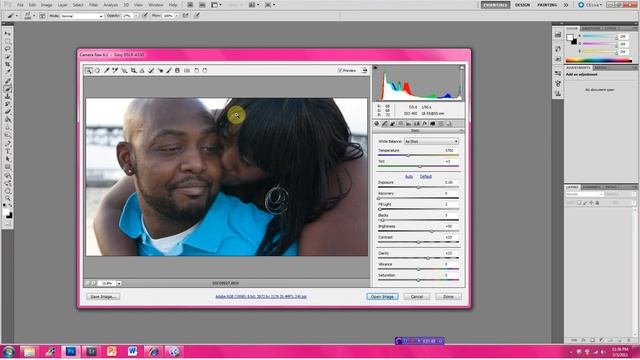Select Photoshop Move tool in left toolbar
This screenshot has width=640, height=360.
point(7,33)
